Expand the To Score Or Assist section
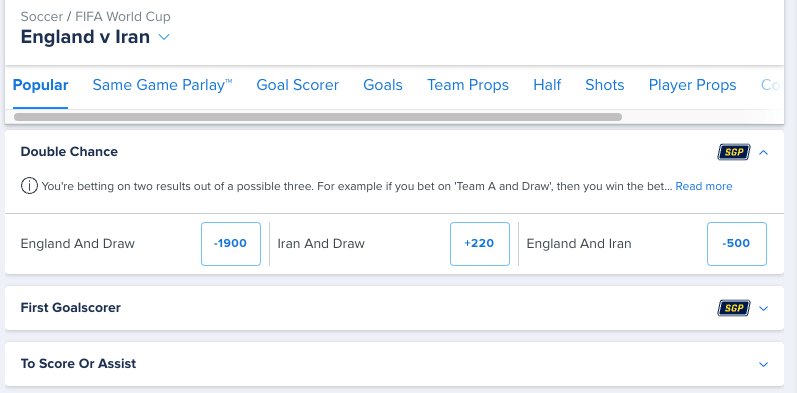 click(763, 364)
